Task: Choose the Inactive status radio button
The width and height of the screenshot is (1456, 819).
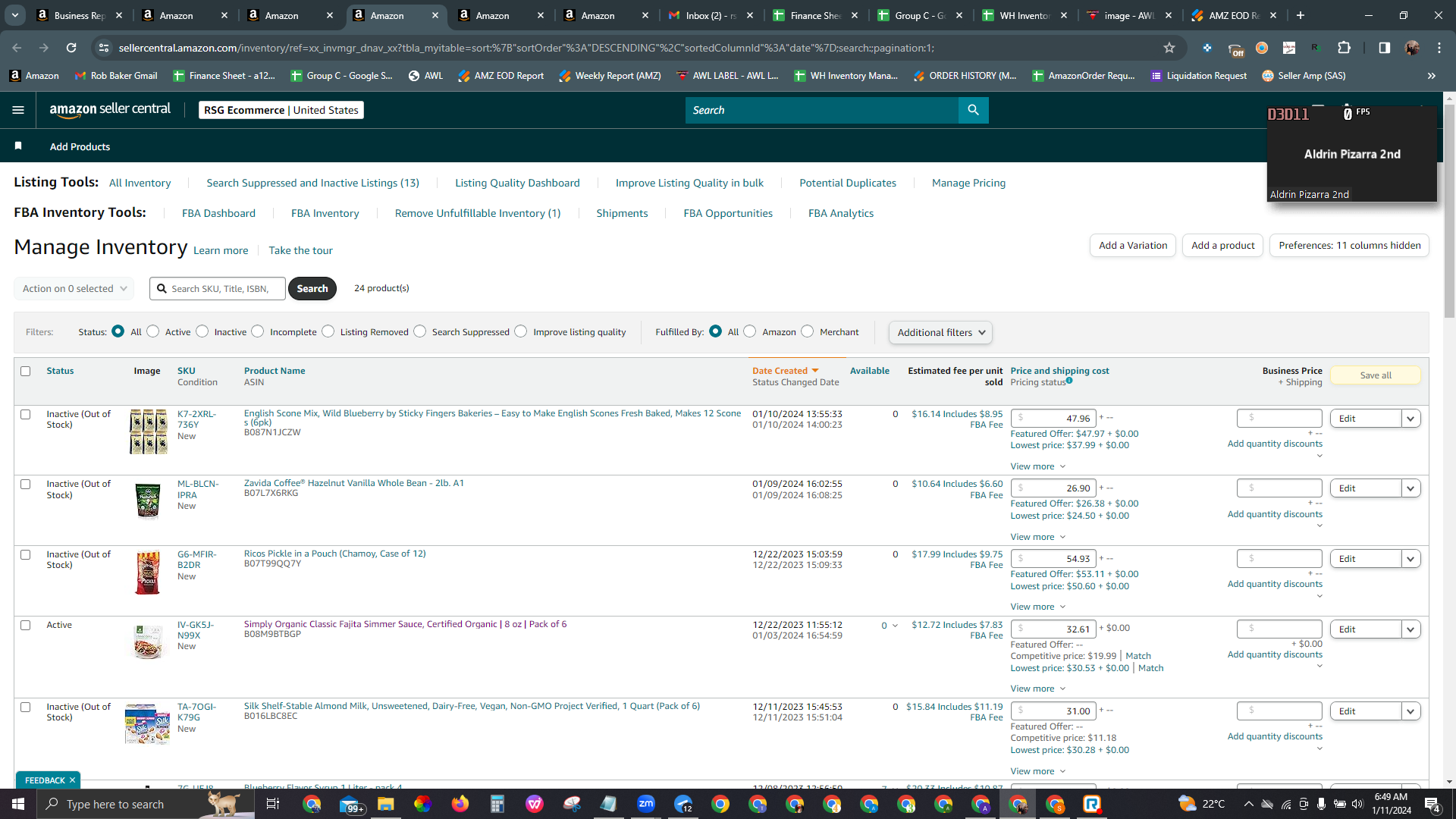Action: (202, 331)
